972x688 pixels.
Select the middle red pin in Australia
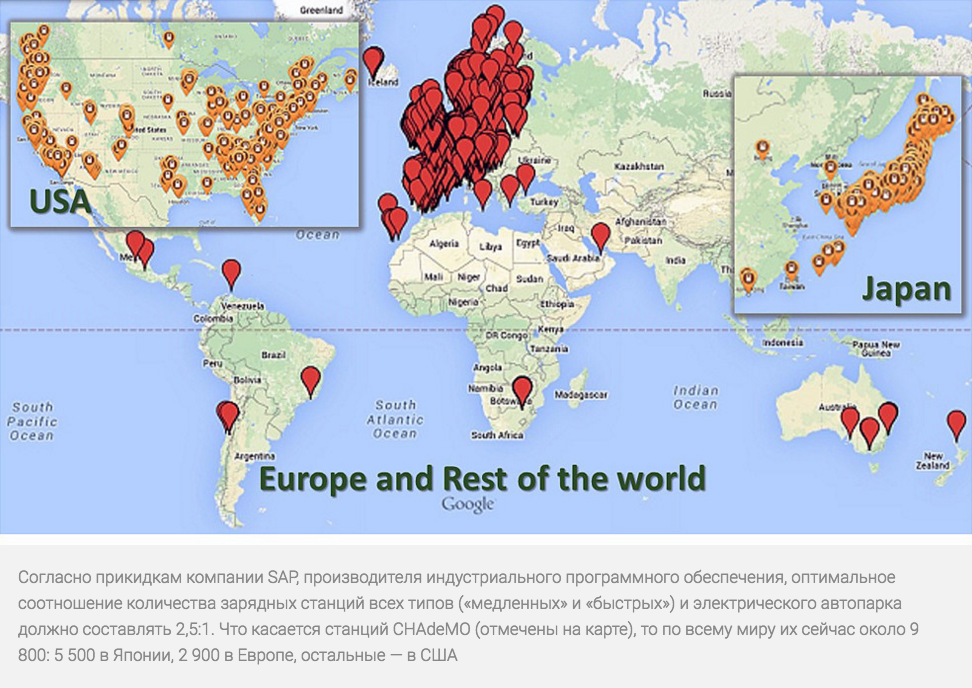coord(869,431)
